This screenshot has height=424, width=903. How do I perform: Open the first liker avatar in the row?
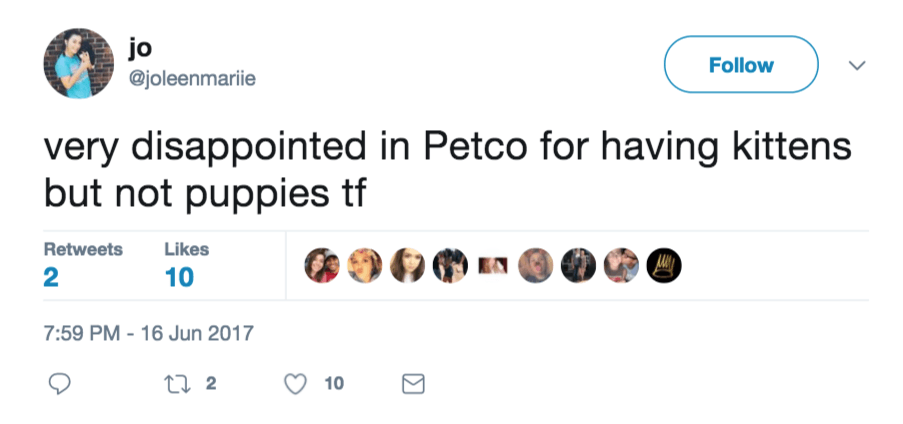pos(322,265)
